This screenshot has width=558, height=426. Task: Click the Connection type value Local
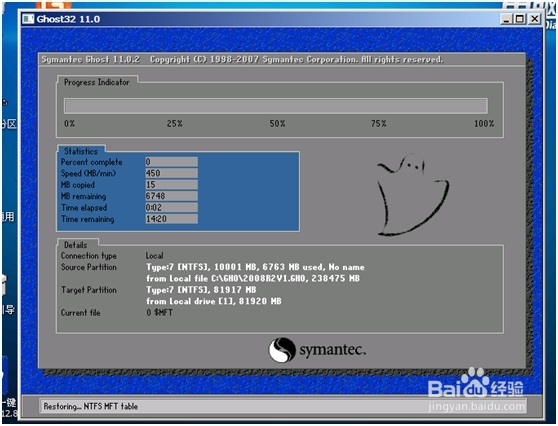coord(154,256)
